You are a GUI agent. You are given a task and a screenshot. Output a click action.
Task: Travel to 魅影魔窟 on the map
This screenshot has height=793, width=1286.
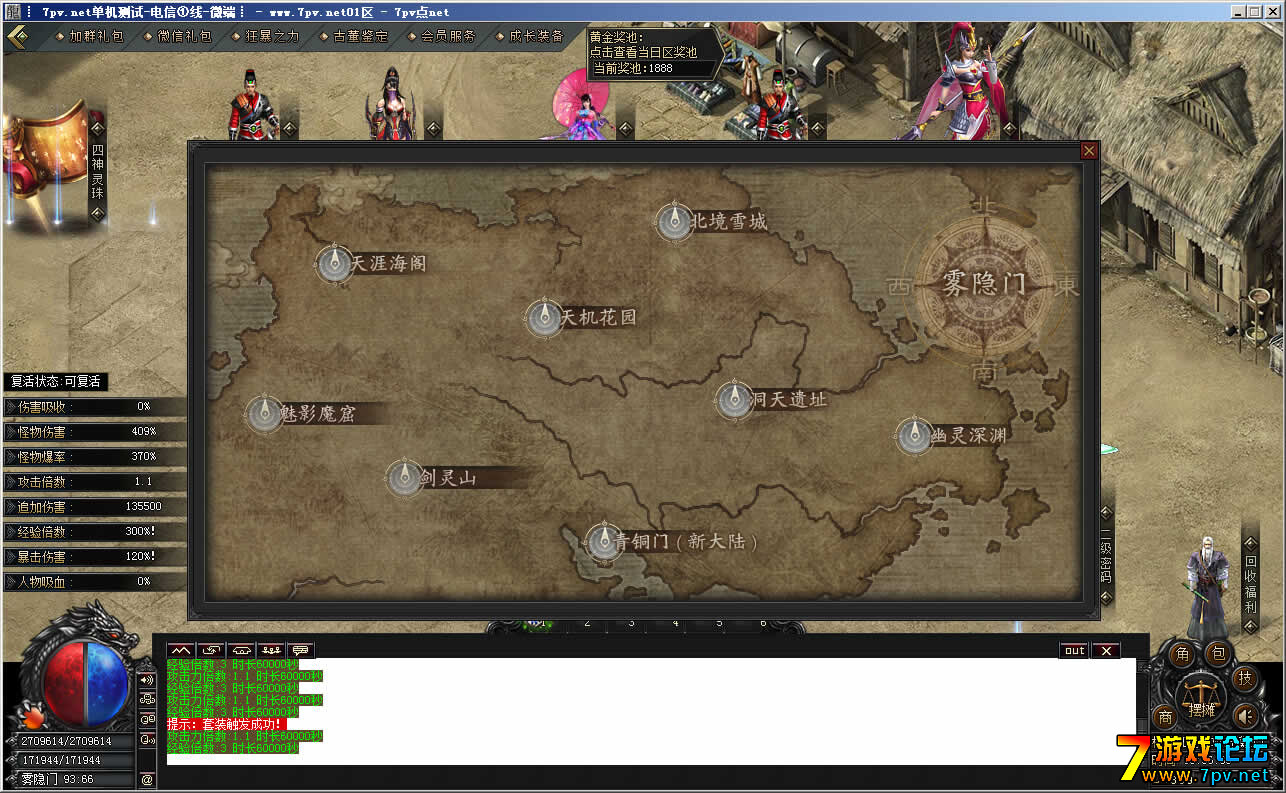302,413
